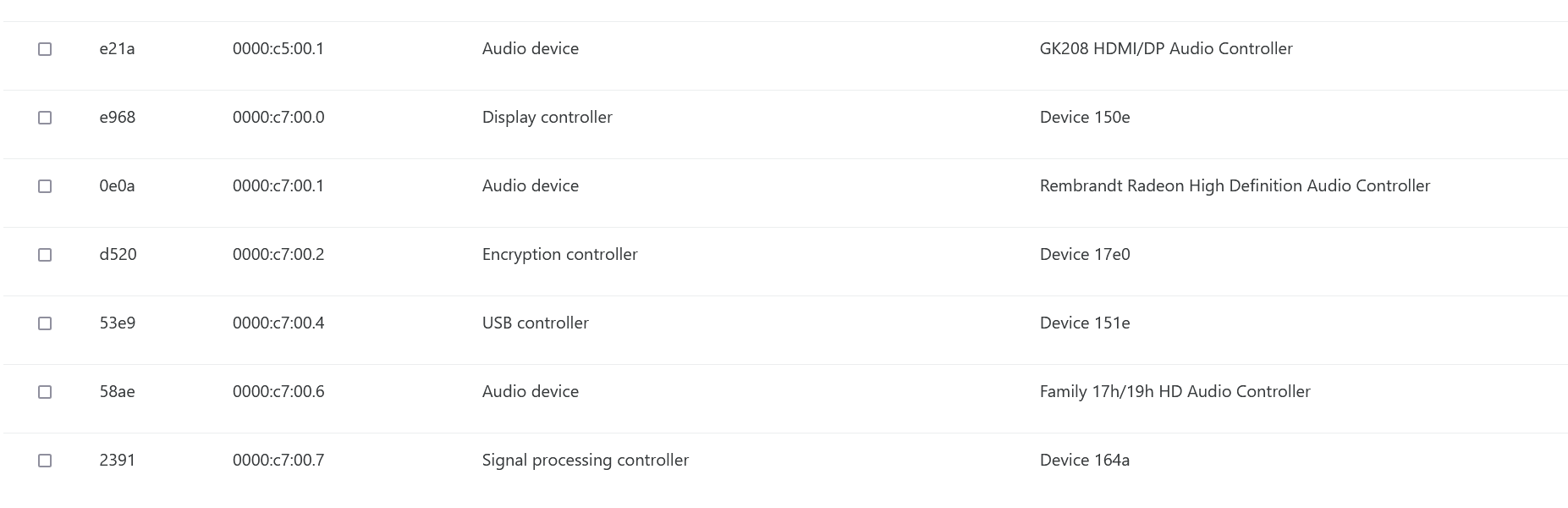Check the box for device e21a
Image resolution: width=1568 pixels, height=508 pixels.
[x=45, y=49]
